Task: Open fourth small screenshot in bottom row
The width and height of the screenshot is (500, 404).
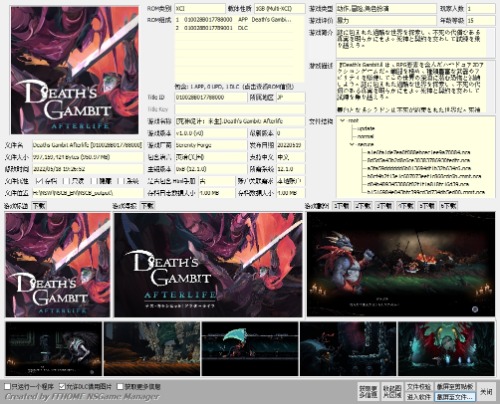Action: pyautogui.click(x=348, y=349)
